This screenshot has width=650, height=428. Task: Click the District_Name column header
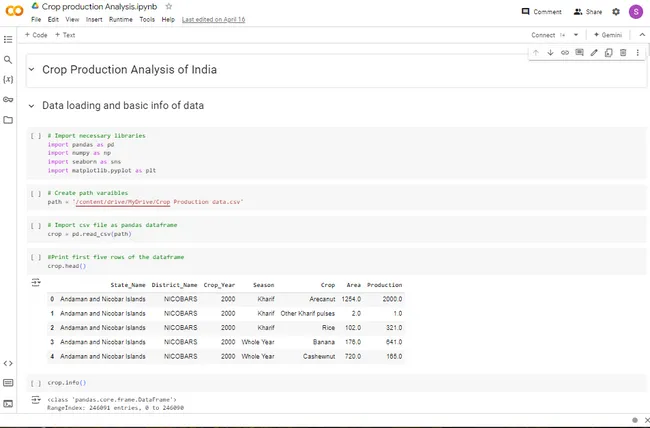coord(175,285)
